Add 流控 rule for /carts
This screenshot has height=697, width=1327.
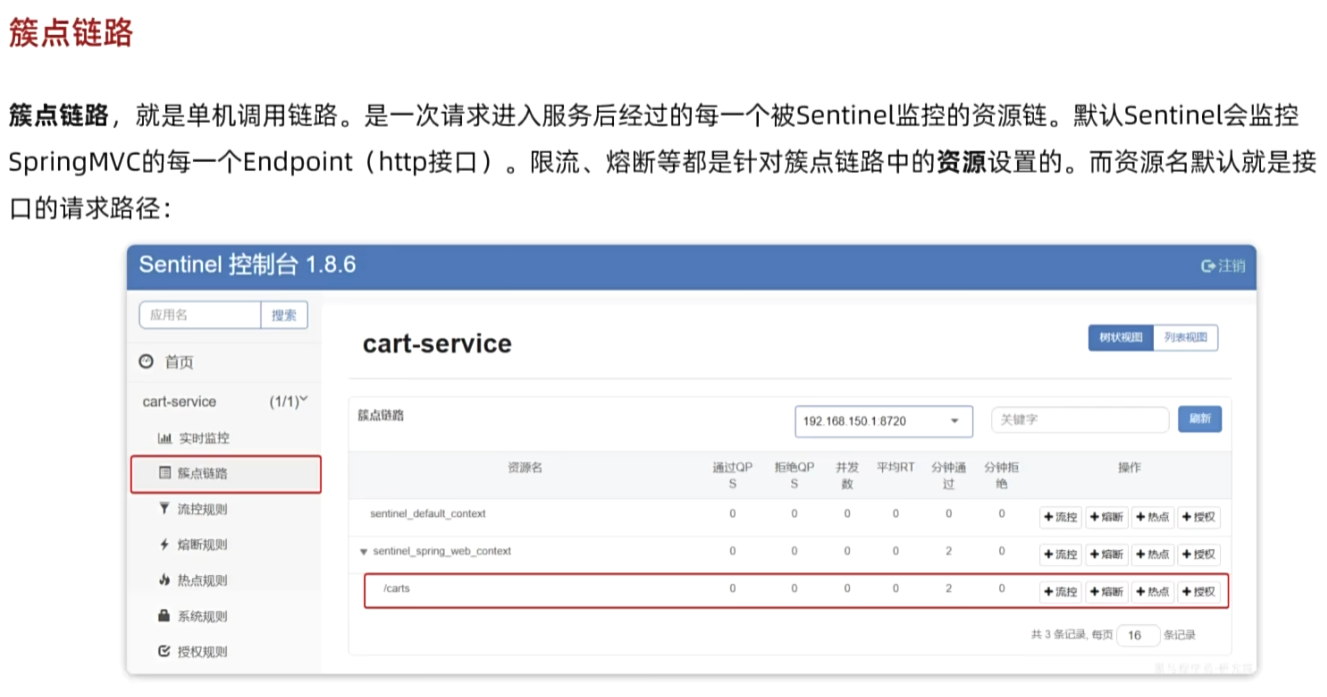tap(1060, 592)
